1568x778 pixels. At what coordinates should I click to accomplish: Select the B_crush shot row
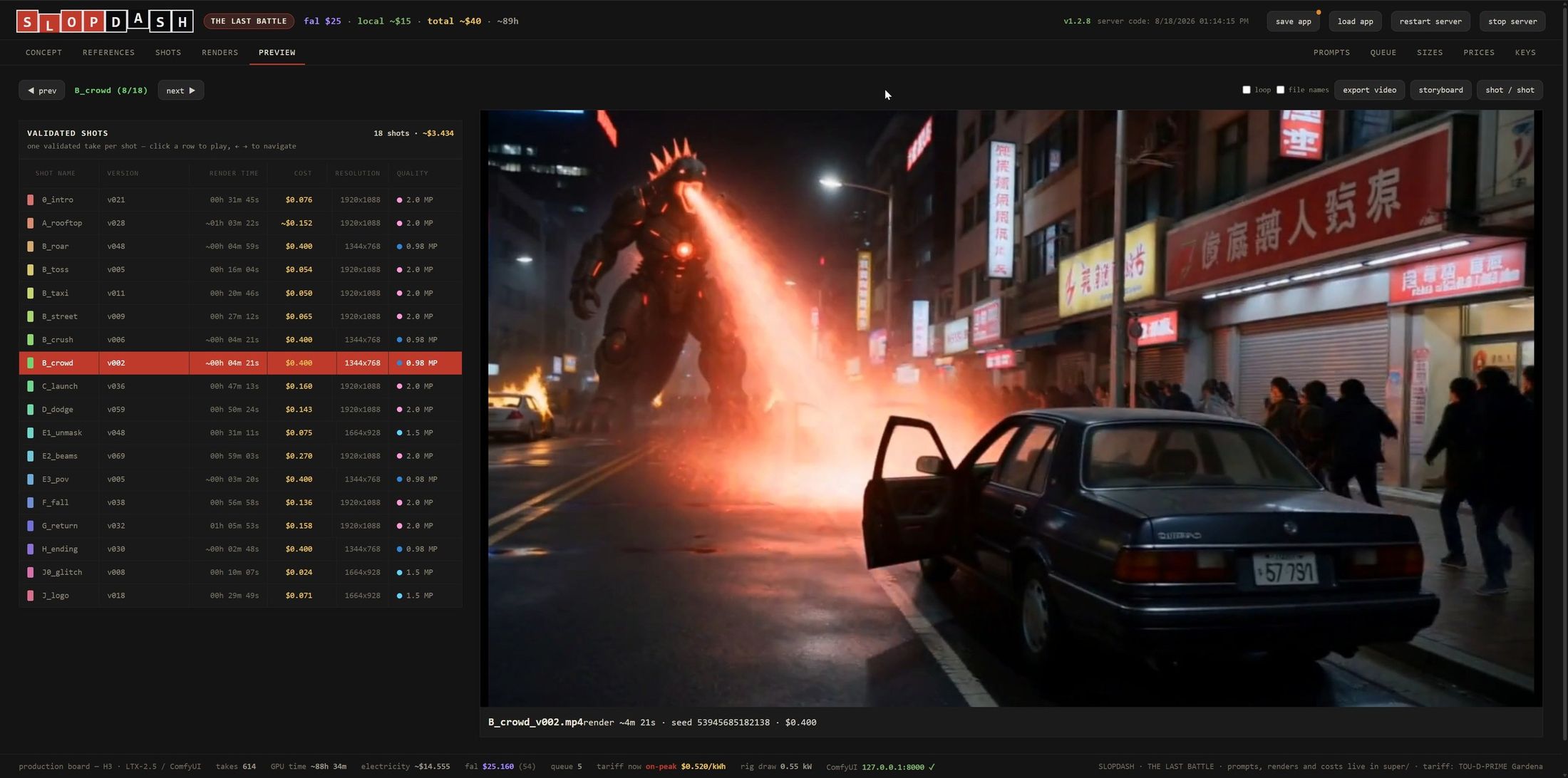240,340
